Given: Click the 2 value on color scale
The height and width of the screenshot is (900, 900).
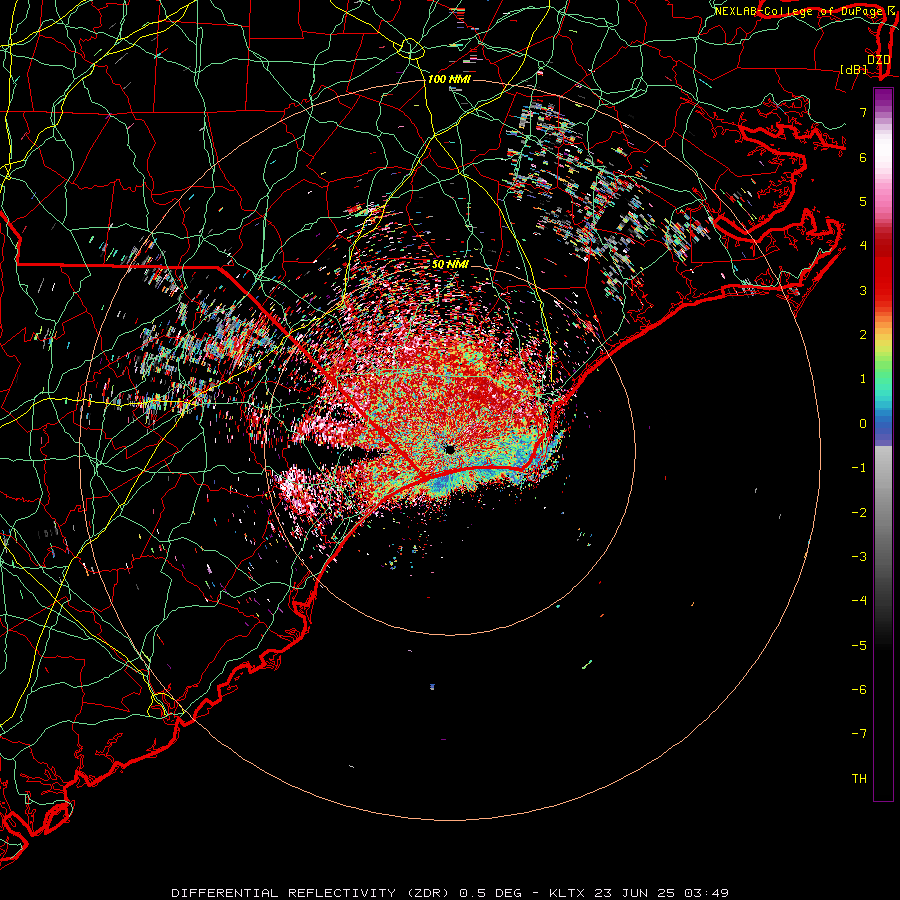Looking at the screenshot, I should [x=863, y=335].
